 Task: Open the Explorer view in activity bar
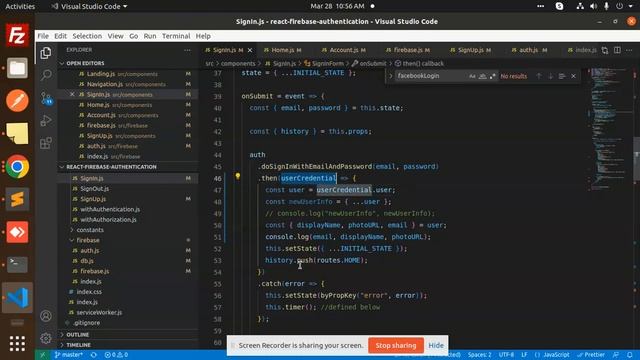click(x=46, y=53)
